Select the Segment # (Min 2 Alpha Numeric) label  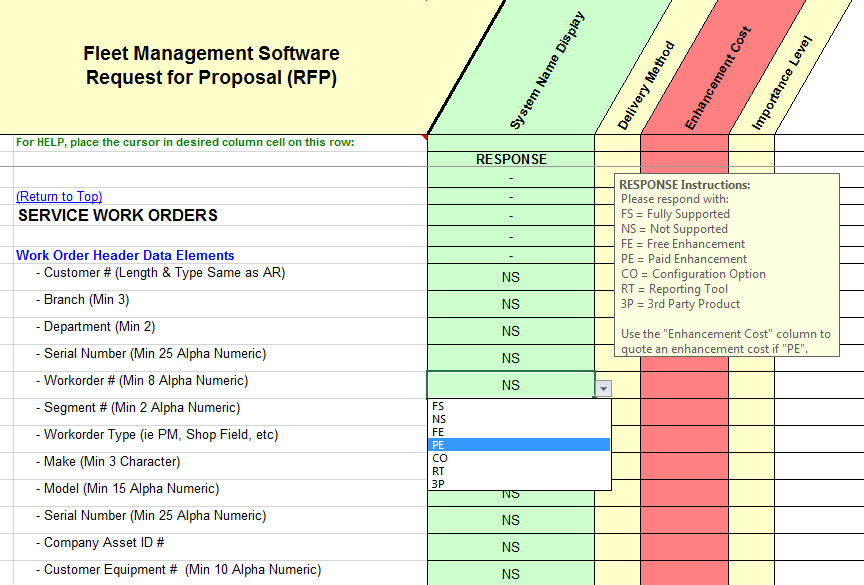(138, 408)
